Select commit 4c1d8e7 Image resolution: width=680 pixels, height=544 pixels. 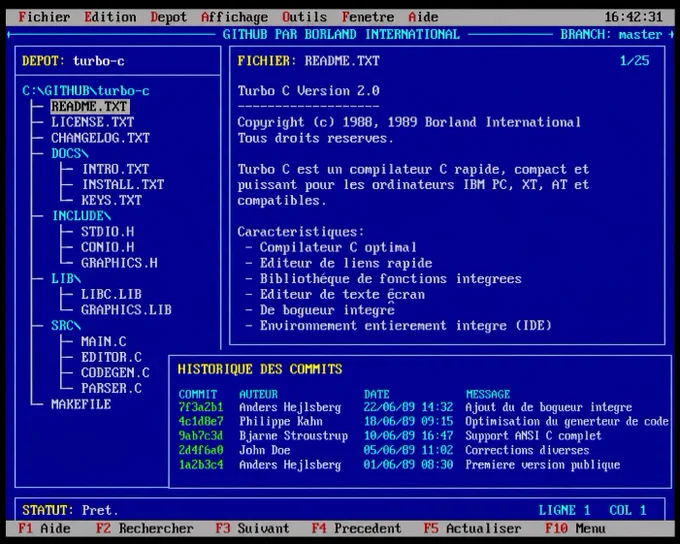[201, 421]
